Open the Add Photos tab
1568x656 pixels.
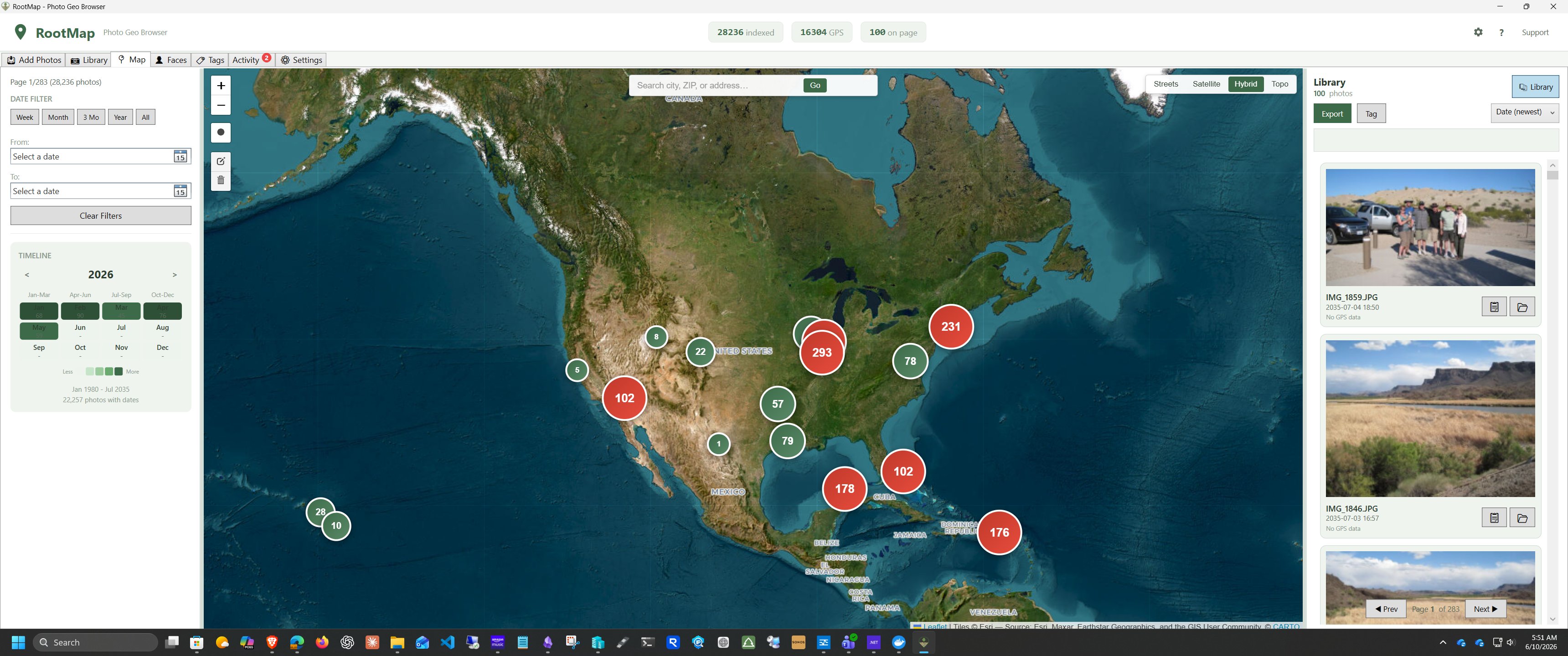pos(34,60)
